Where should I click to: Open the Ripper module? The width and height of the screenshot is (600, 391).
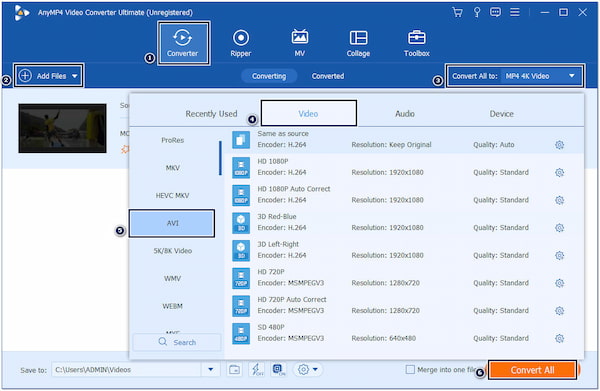tap(241, 43)
